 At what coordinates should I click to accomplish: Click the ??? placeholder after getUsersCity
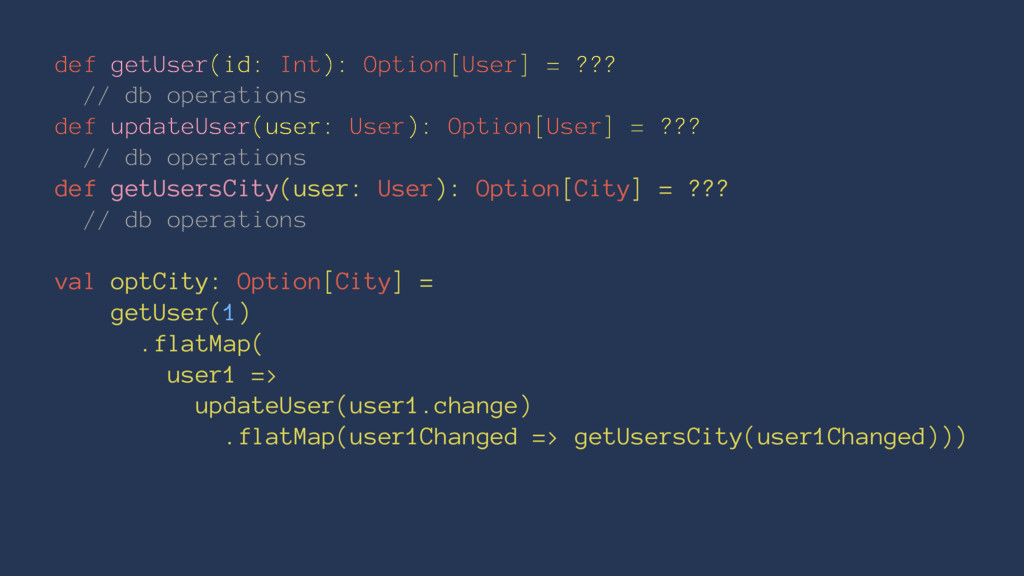(x=709, y=188)
